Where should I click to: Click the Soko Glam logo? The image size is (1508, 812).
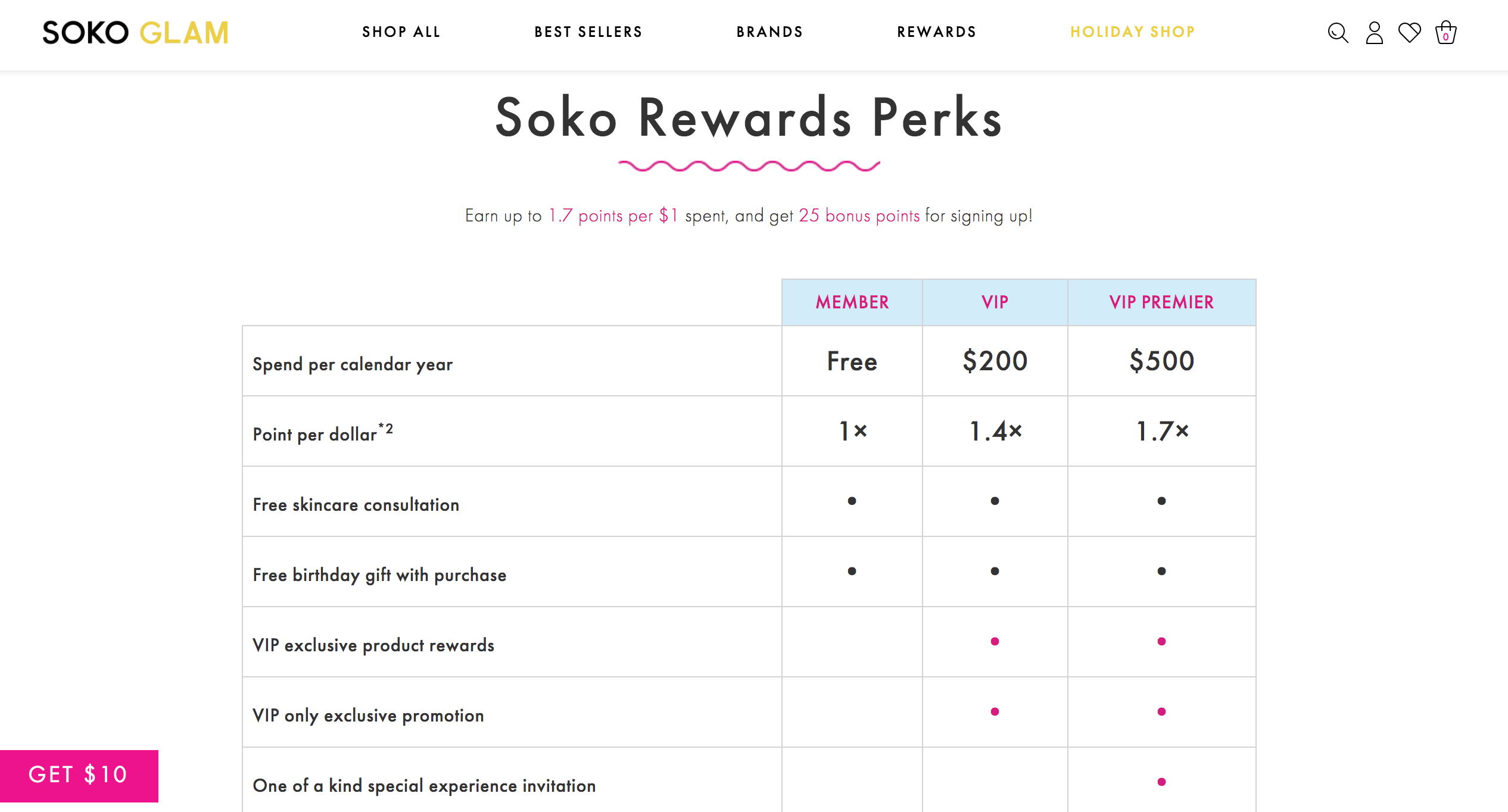click(x=136, y=33)
